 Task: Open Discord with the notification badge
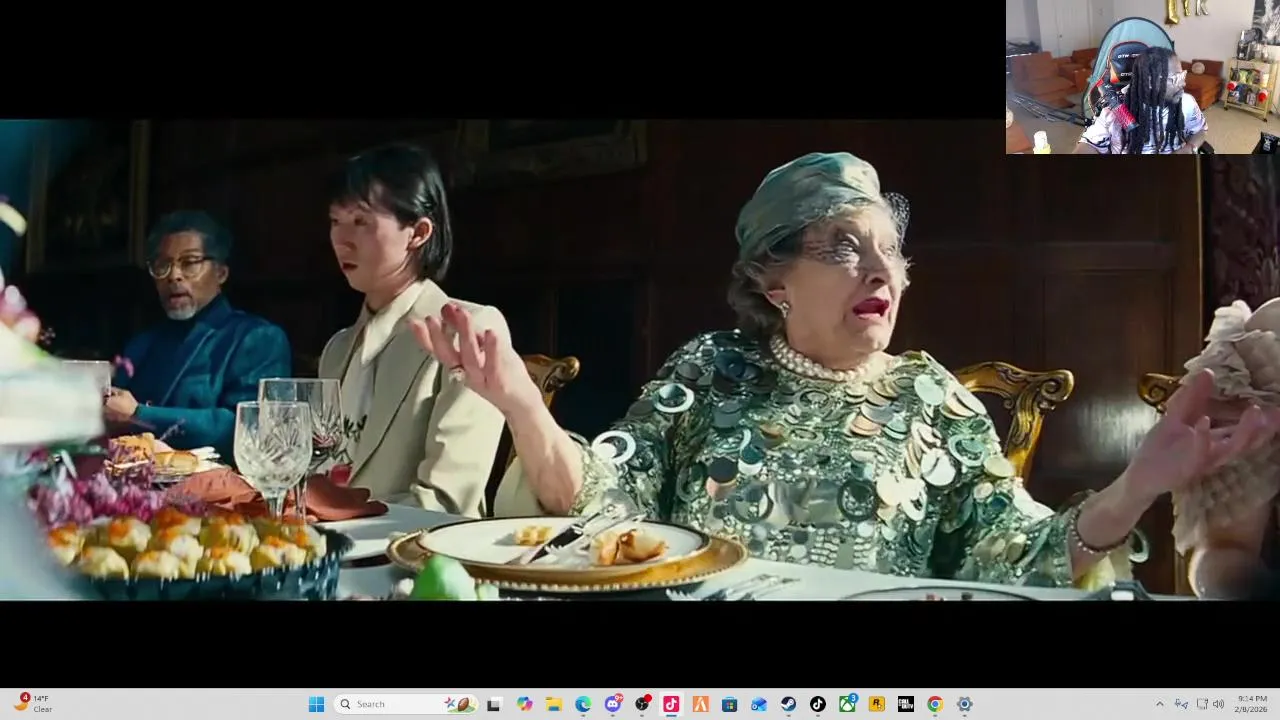point(613,704)
